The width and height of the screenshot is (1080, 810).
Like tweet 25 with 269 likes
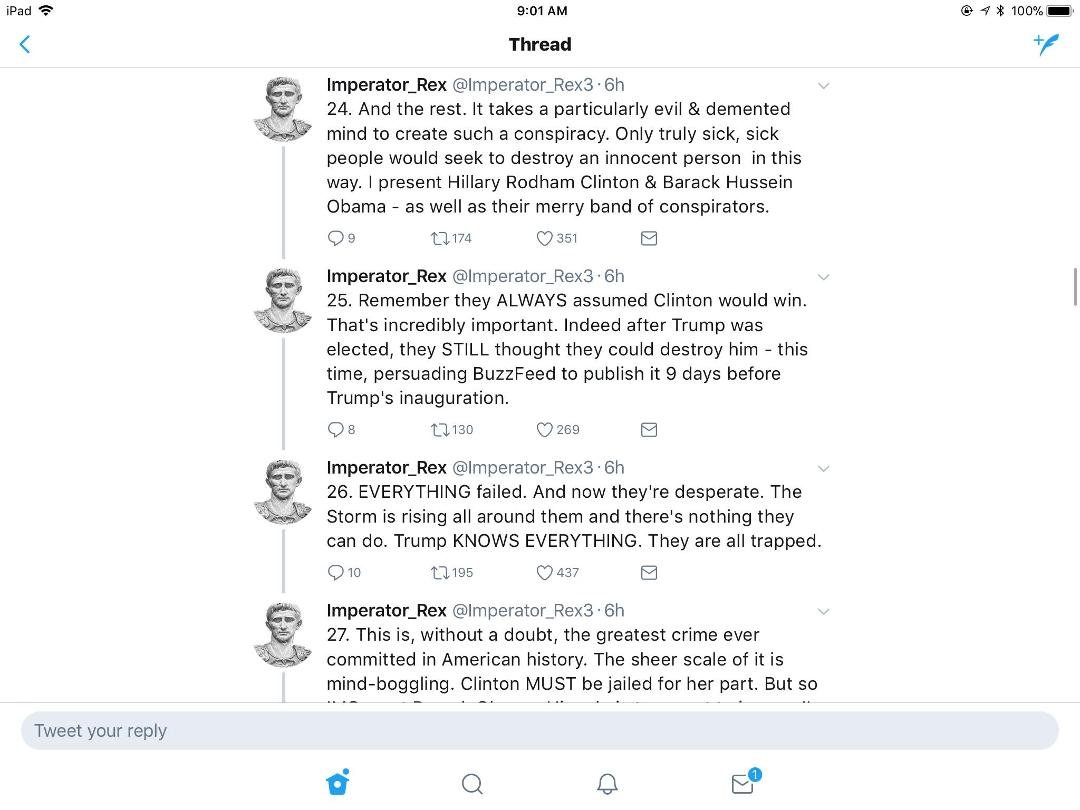[x=544, y=430]
